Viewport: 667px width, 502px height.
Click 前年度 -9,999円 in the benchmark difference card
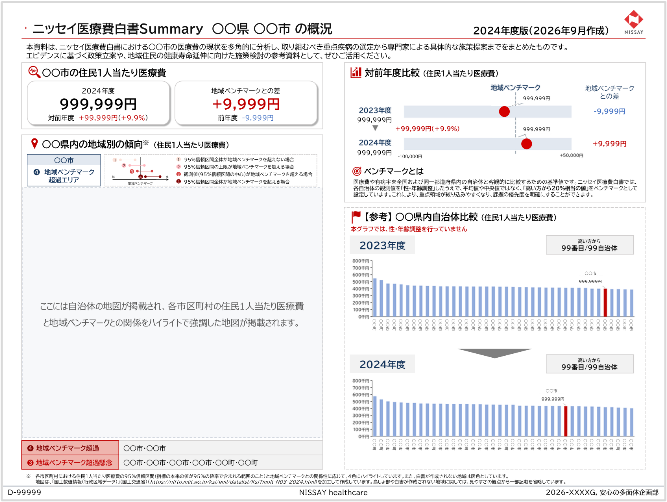(x=245, y=118)
